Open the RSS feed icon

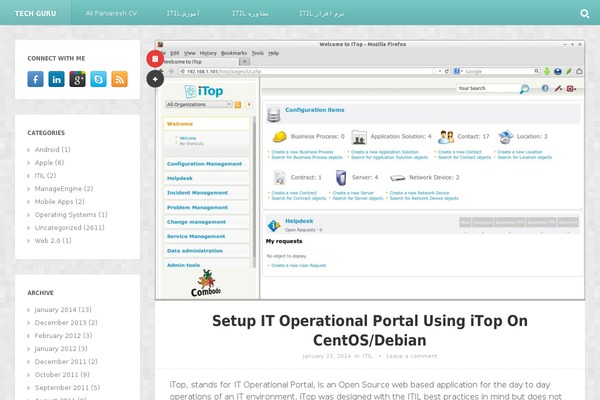[x=119, y=79]
